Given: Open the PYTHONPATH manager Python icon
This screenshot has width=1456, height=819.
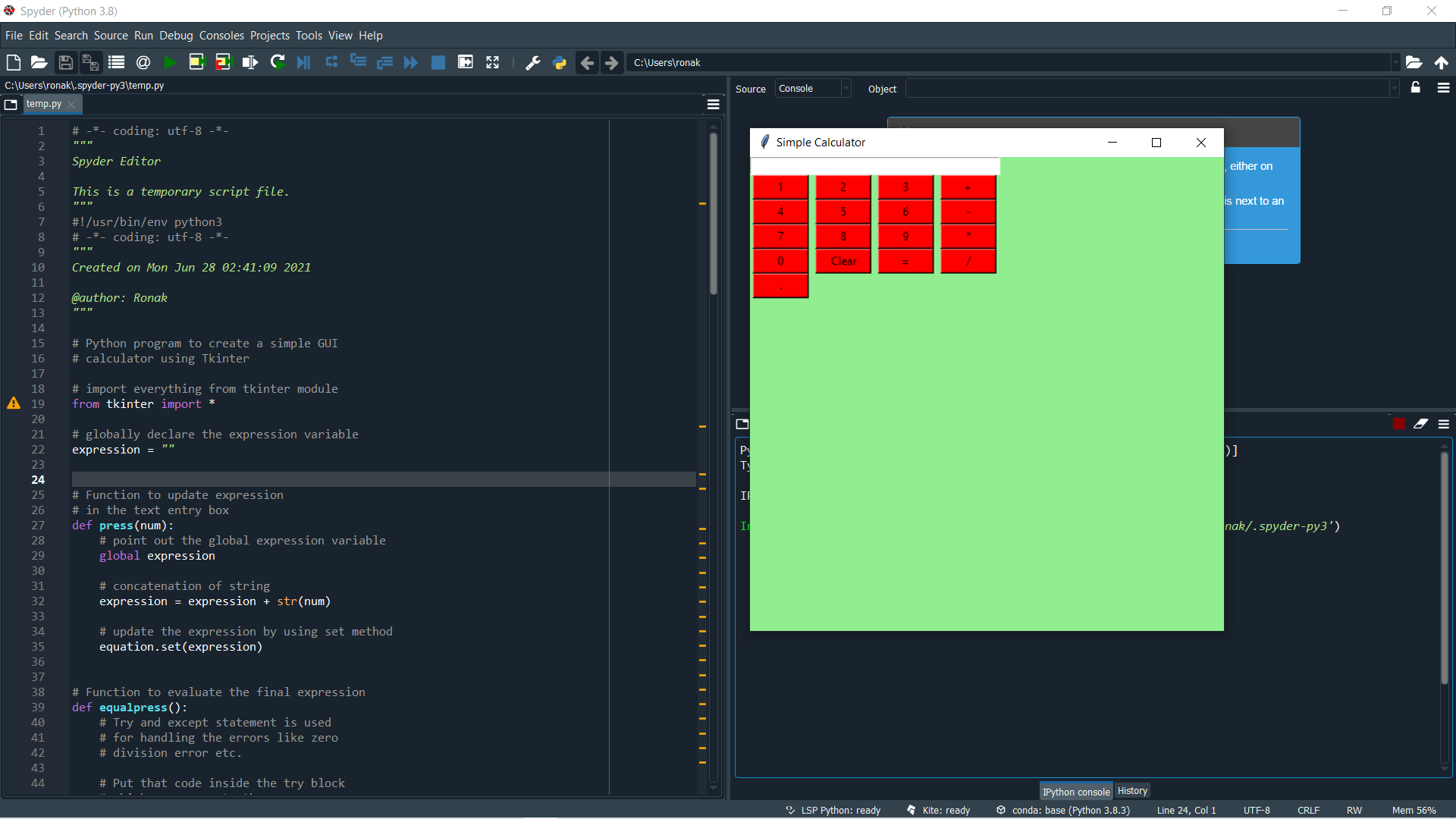Looking at the screenshot, I should [x=560, y=62].
